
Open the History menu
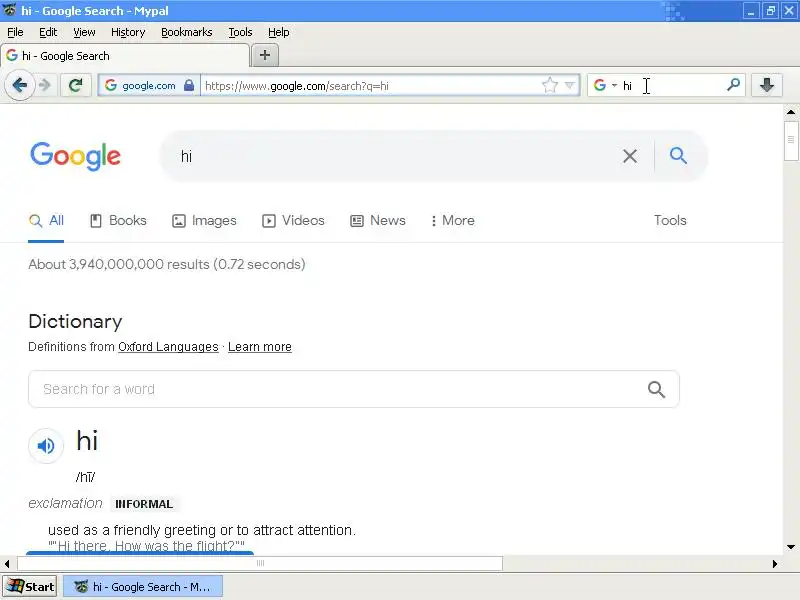(x=128, y=32)
